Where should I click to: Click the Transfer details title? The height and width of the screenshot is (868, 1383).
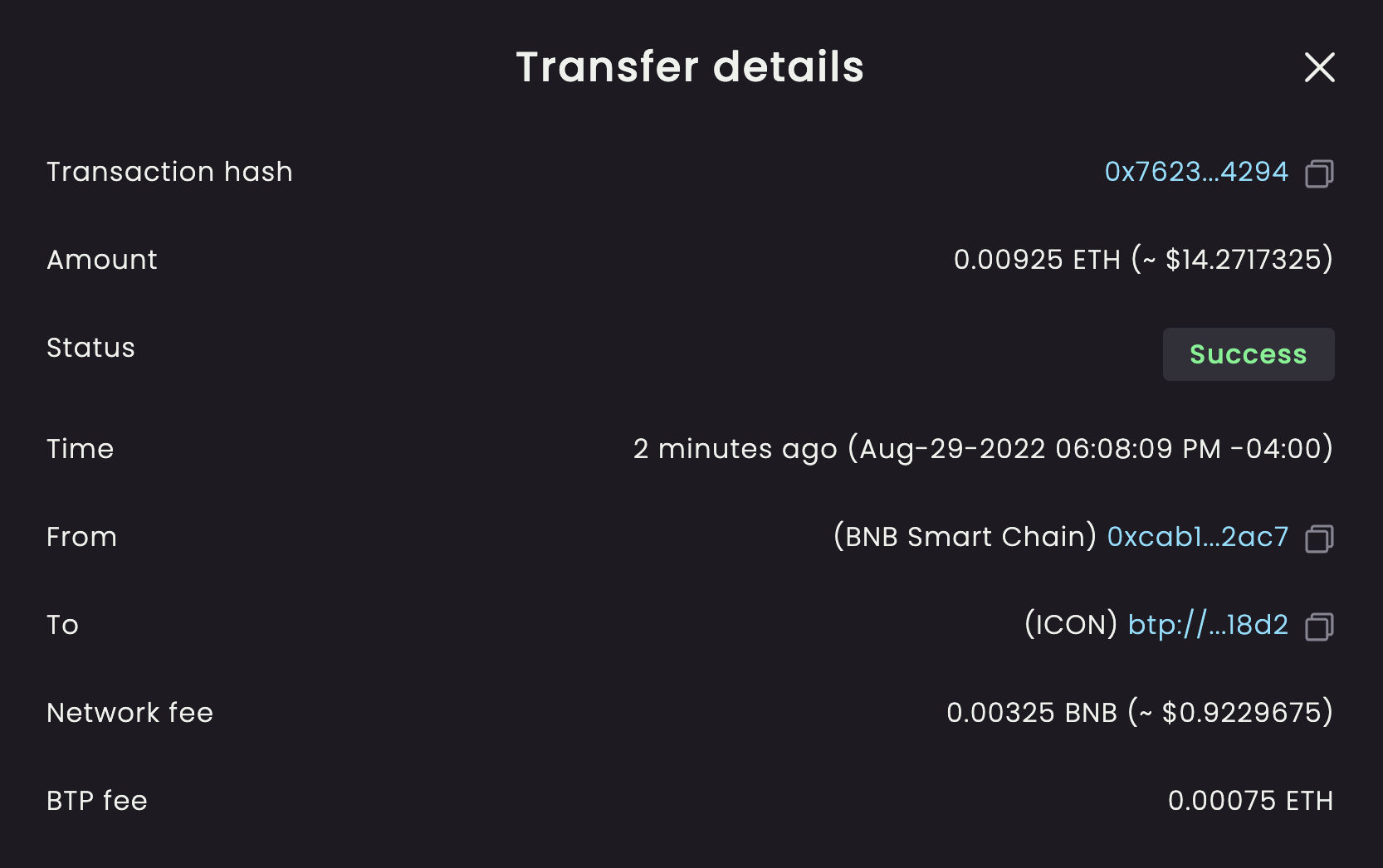(x=691, y=67)
